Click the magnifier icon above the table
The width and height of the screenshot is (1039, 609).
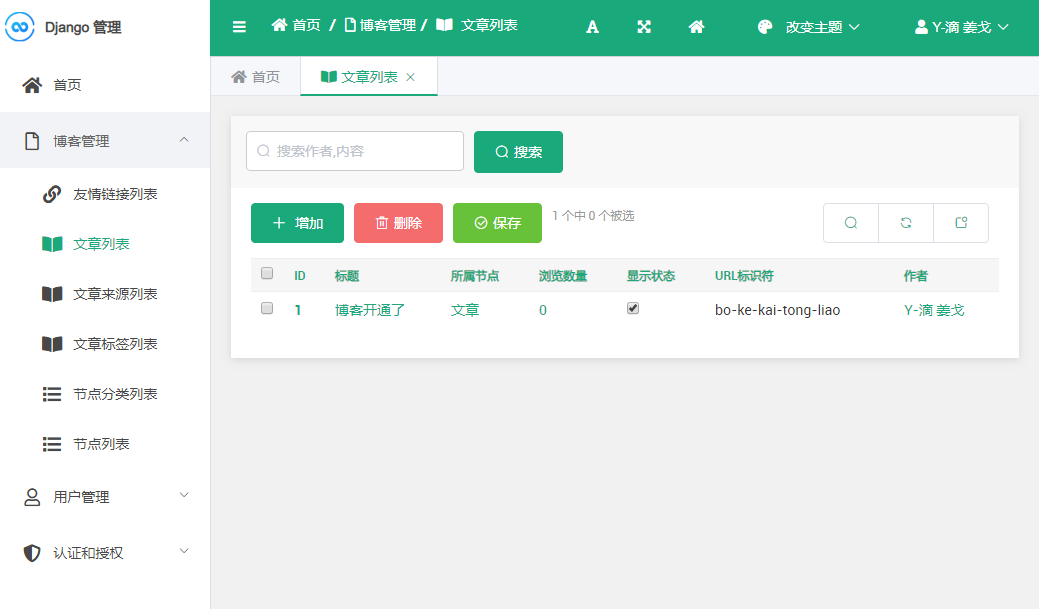851,223
